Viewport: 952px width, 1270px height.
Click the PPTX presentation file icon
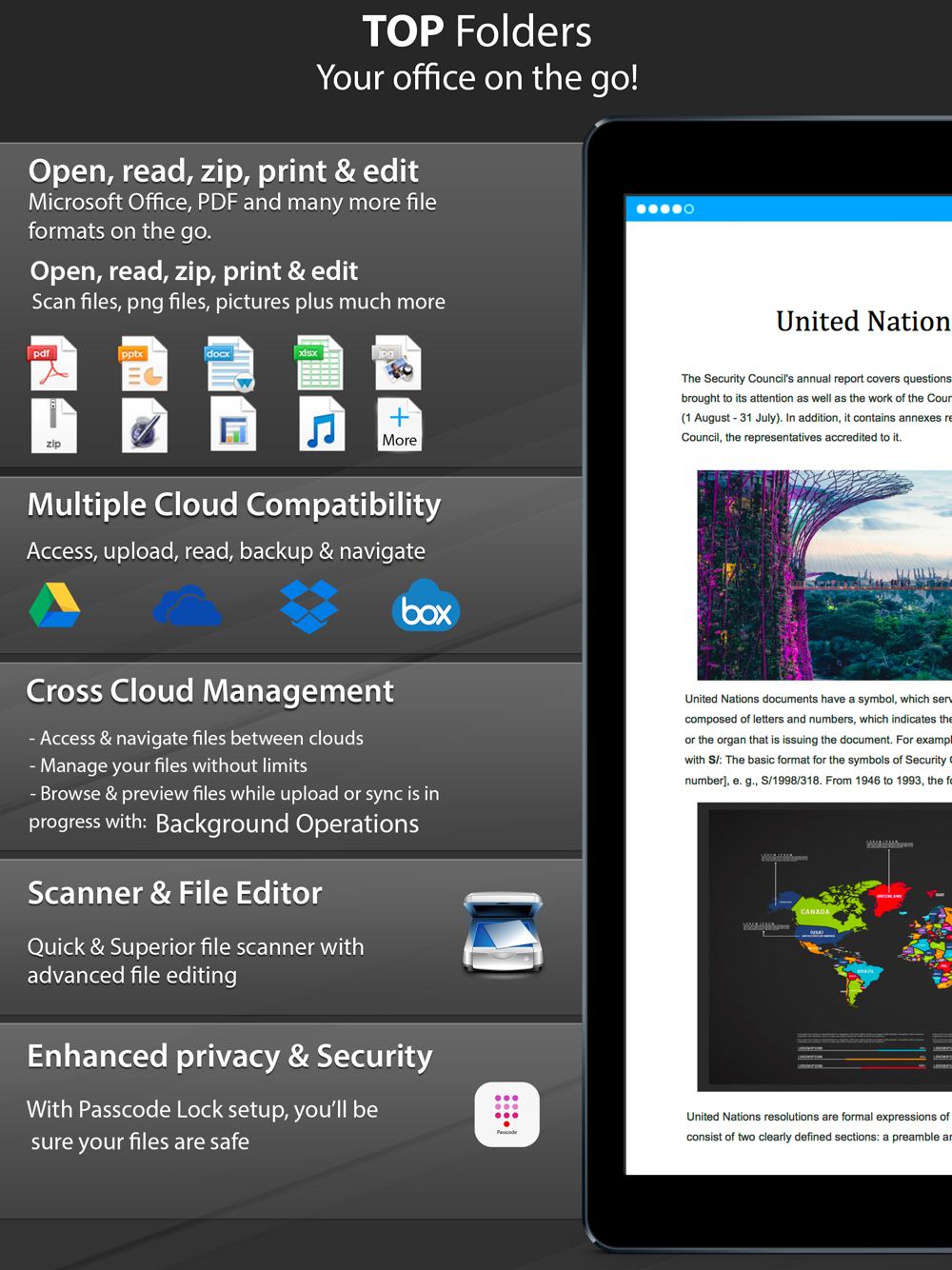click(x=143, y=363)
